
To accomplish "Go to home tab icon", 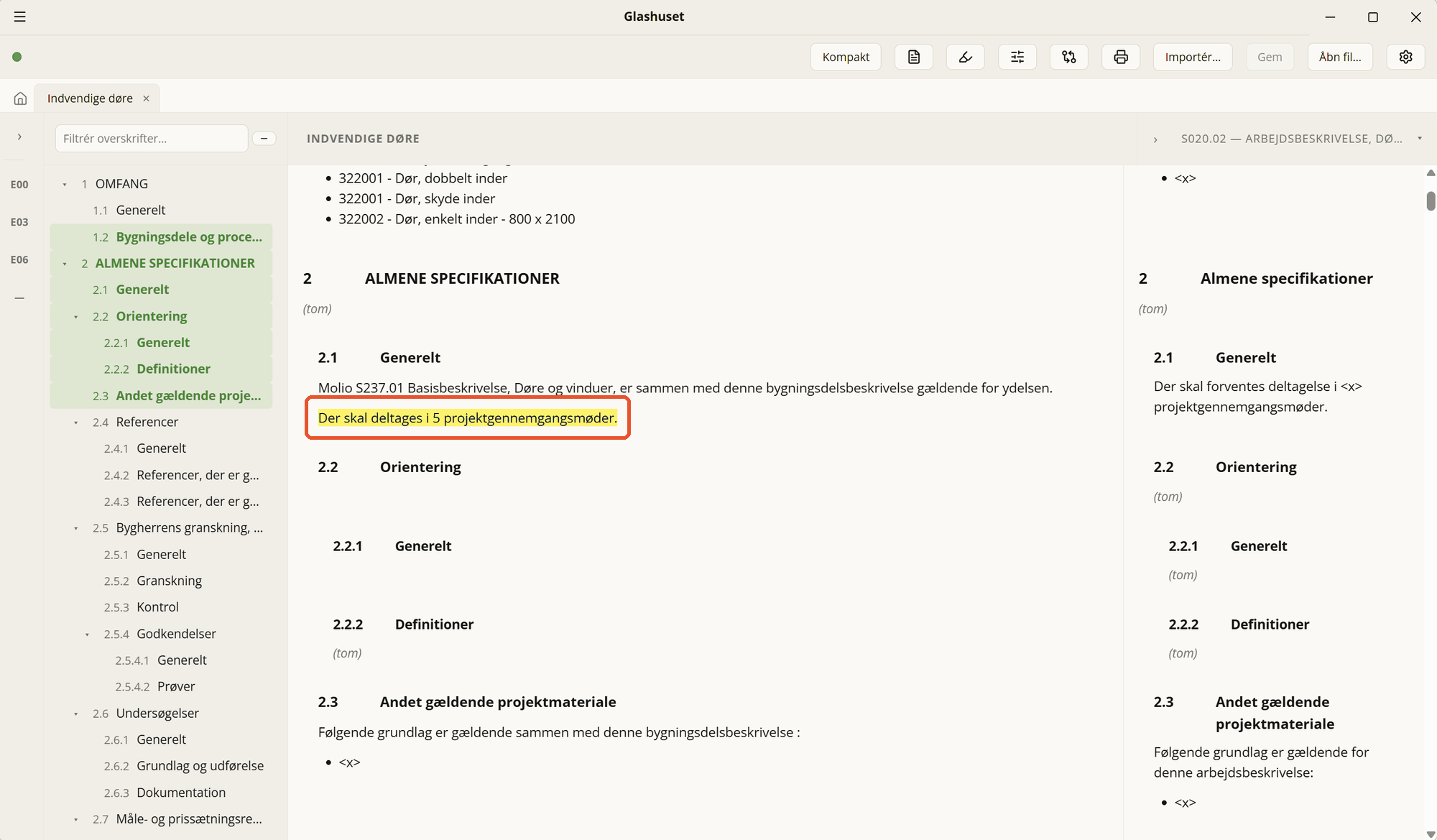I will pos(20,98).
